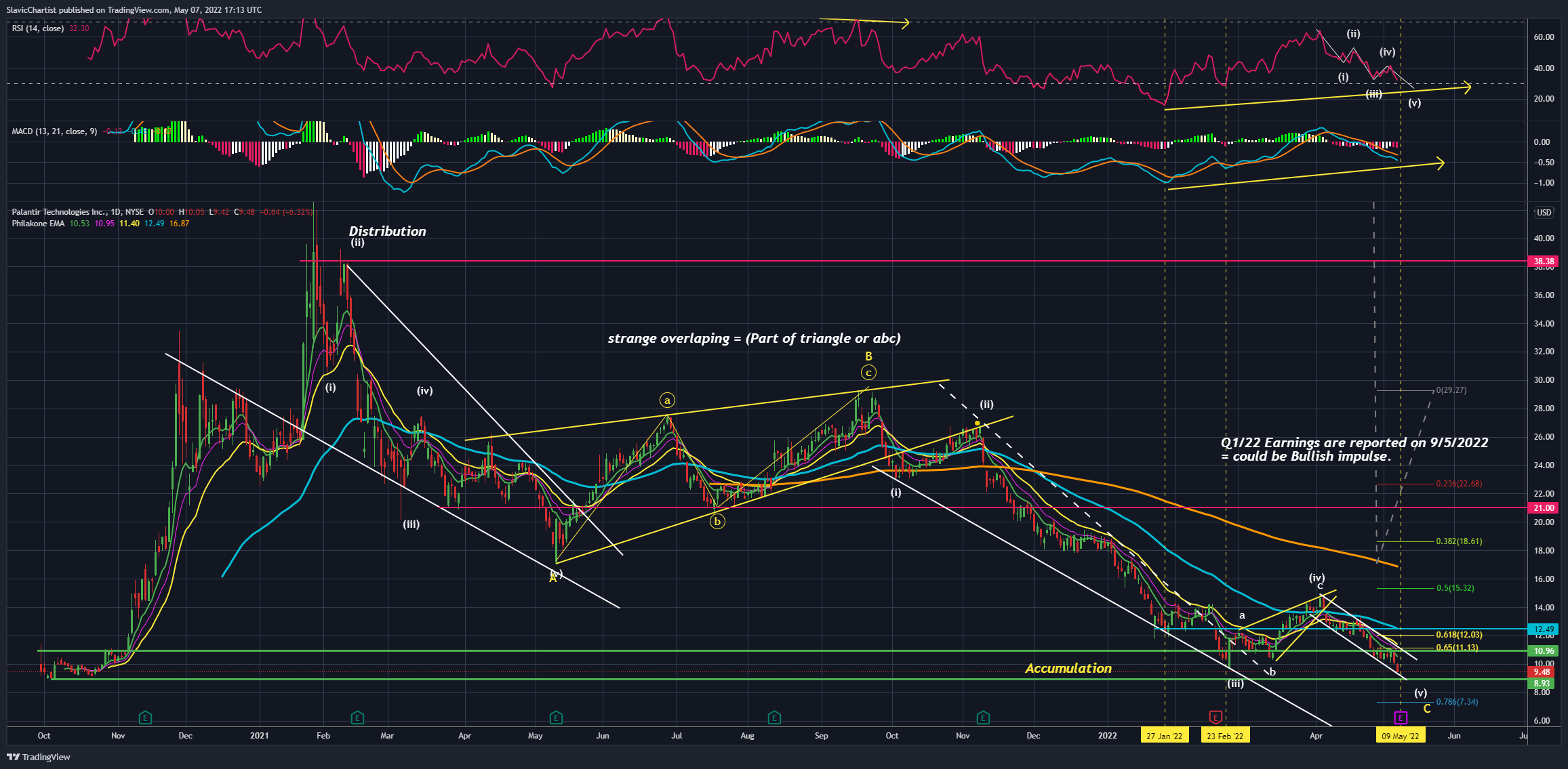
Task: Click the November 2020 earnings E marker
Action: 144,717
